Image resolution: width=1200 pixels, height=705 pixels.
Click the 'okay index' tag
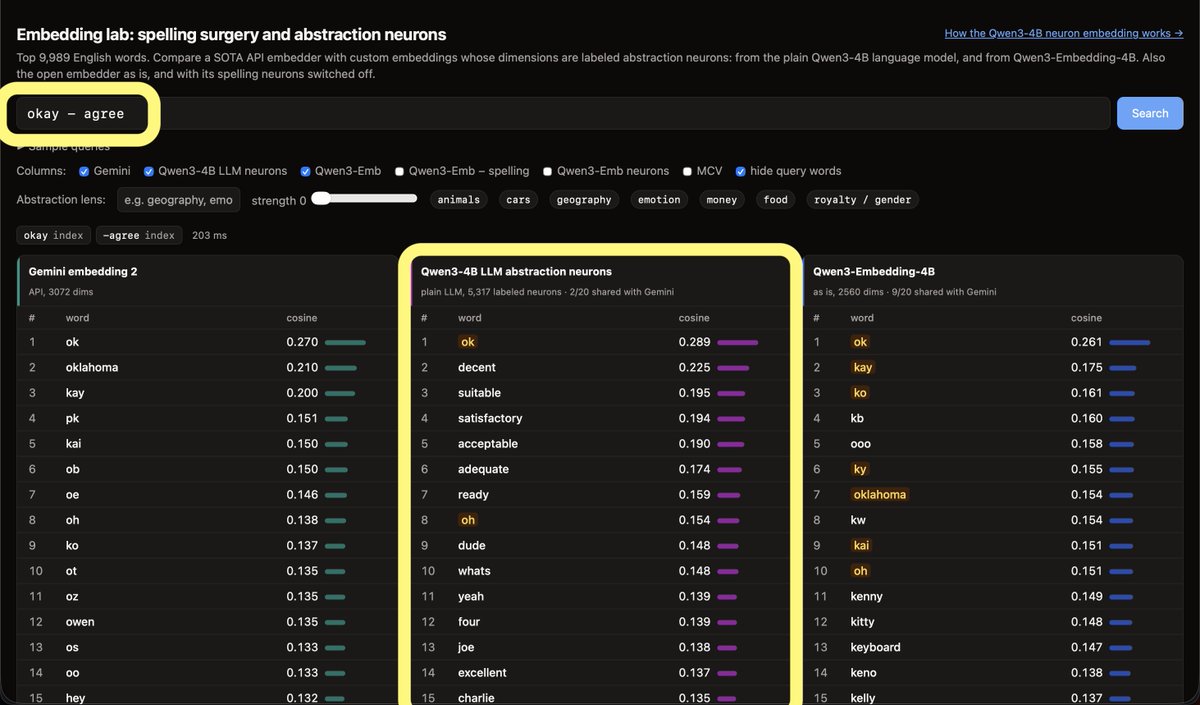(x=54, y=235)
